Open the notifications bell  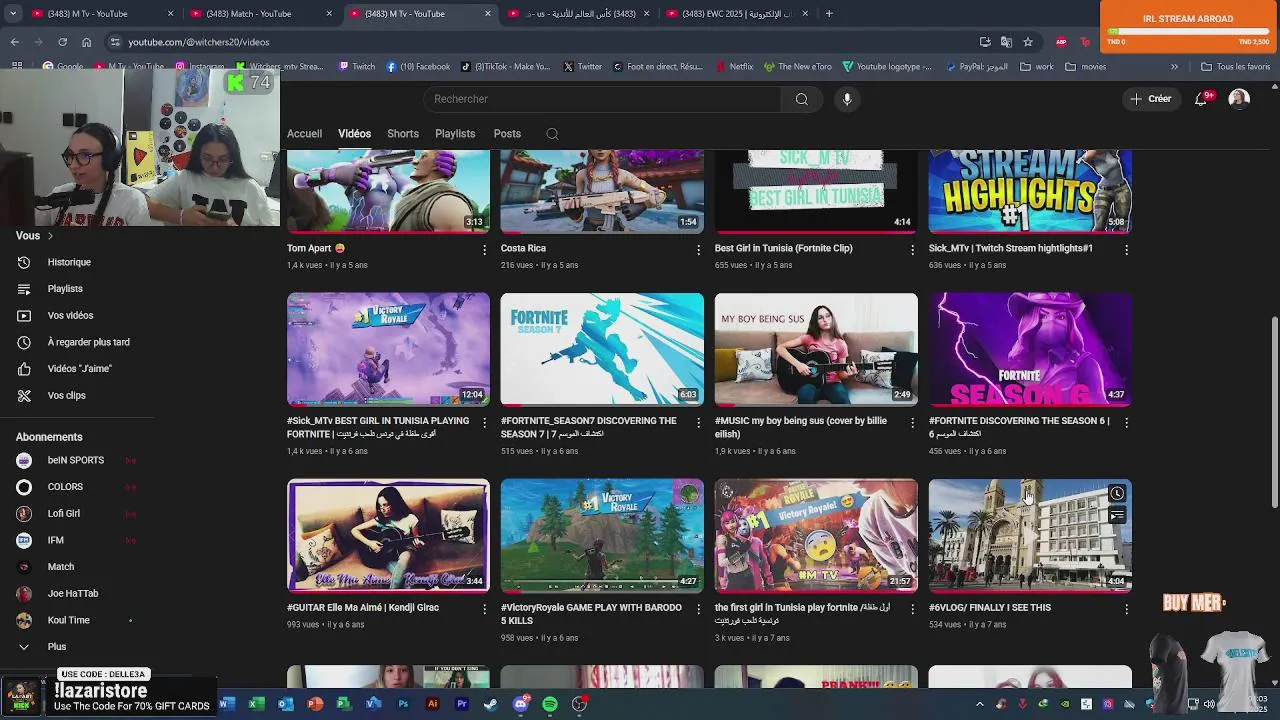1201,99
